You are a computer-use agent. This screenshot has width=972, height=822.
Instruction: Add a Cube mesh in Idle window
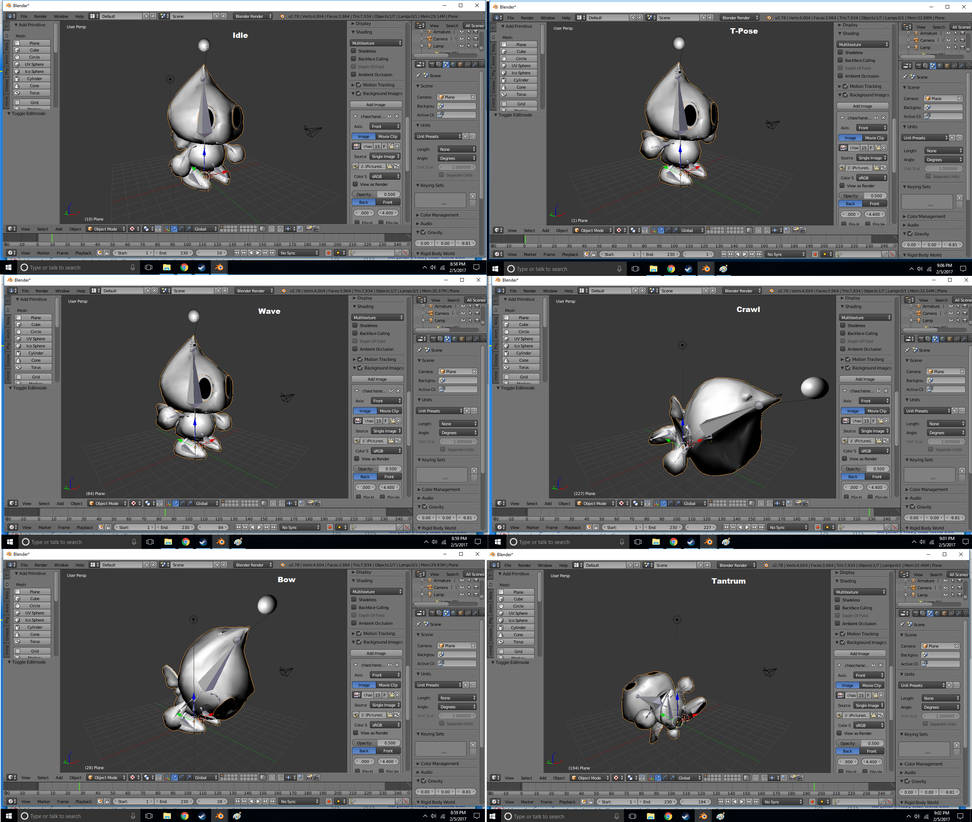34,50
